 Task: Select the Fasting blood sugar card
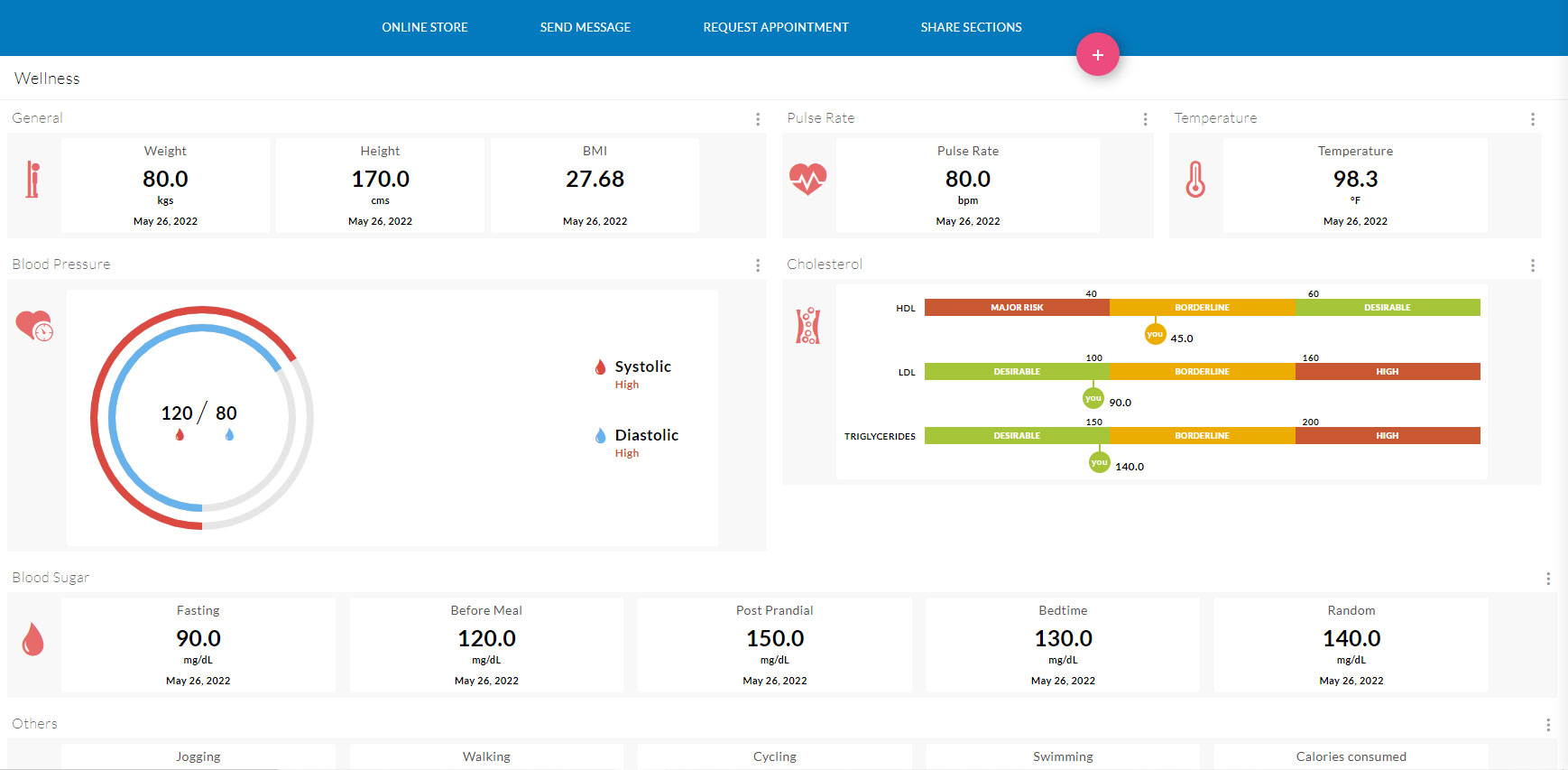click(x=198, y=645)
